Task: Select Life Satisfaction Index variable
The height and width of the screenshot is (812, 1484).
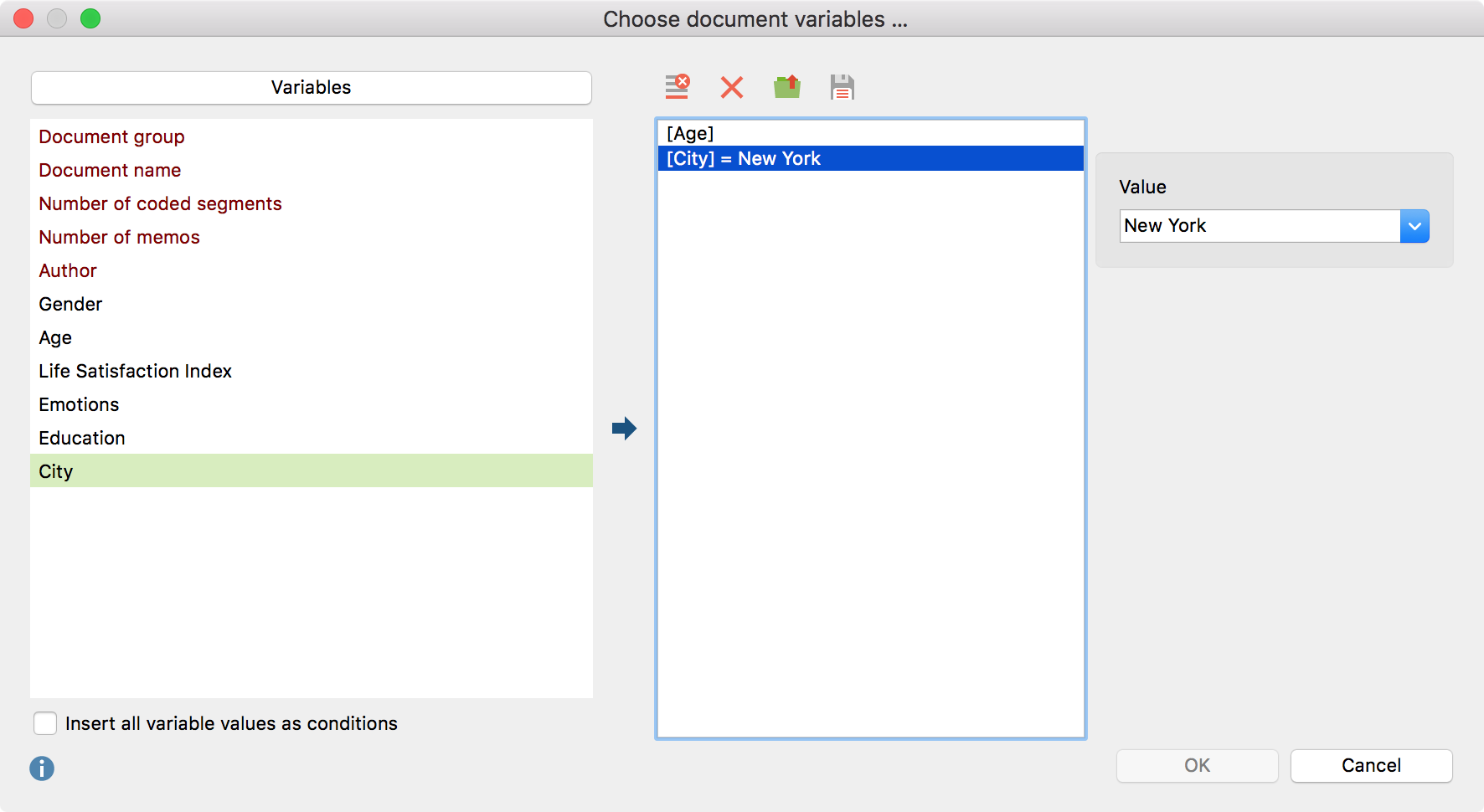Action: click(x=135, y=372)
